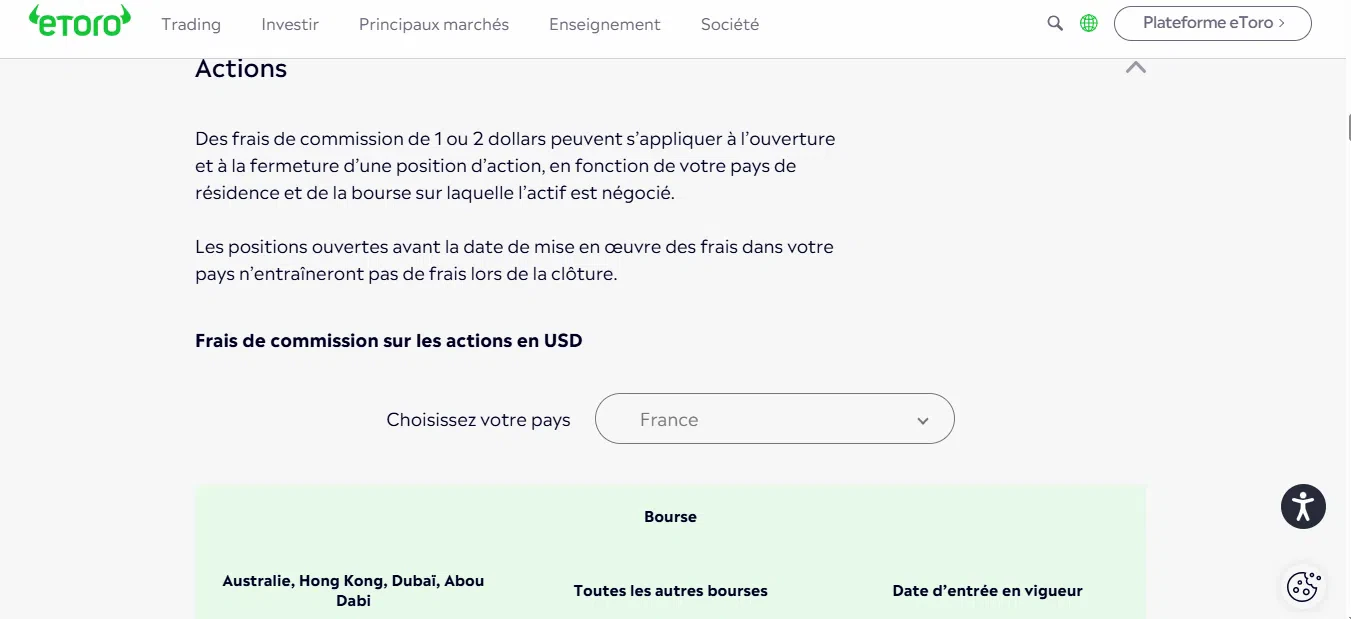The height and width of the screenshot is (619, 1351).
Task: Open the search magnifier icon
Action: pos(1055,23)
